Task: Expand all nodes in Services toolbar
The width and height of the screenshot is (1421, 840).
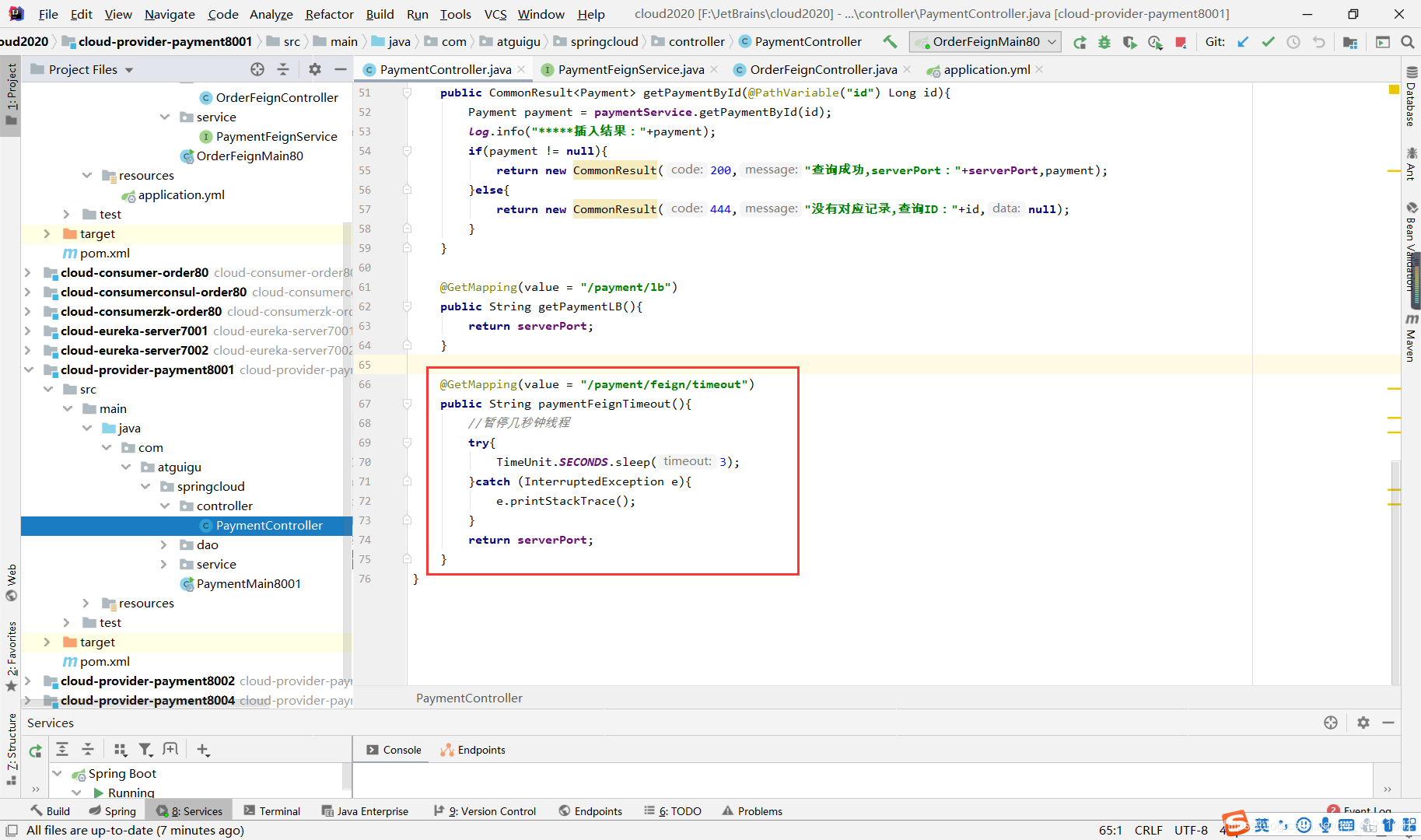Action: pos(62,749)
